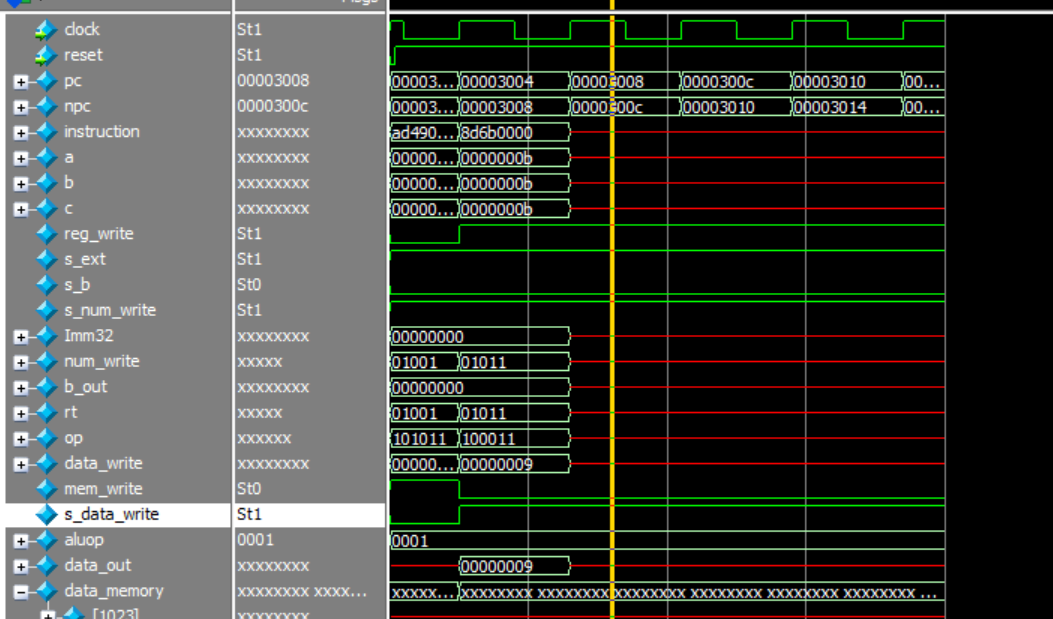1053x619 pixels.
Task: Click the data_out signal diamond icon
Action: [46, 566]
